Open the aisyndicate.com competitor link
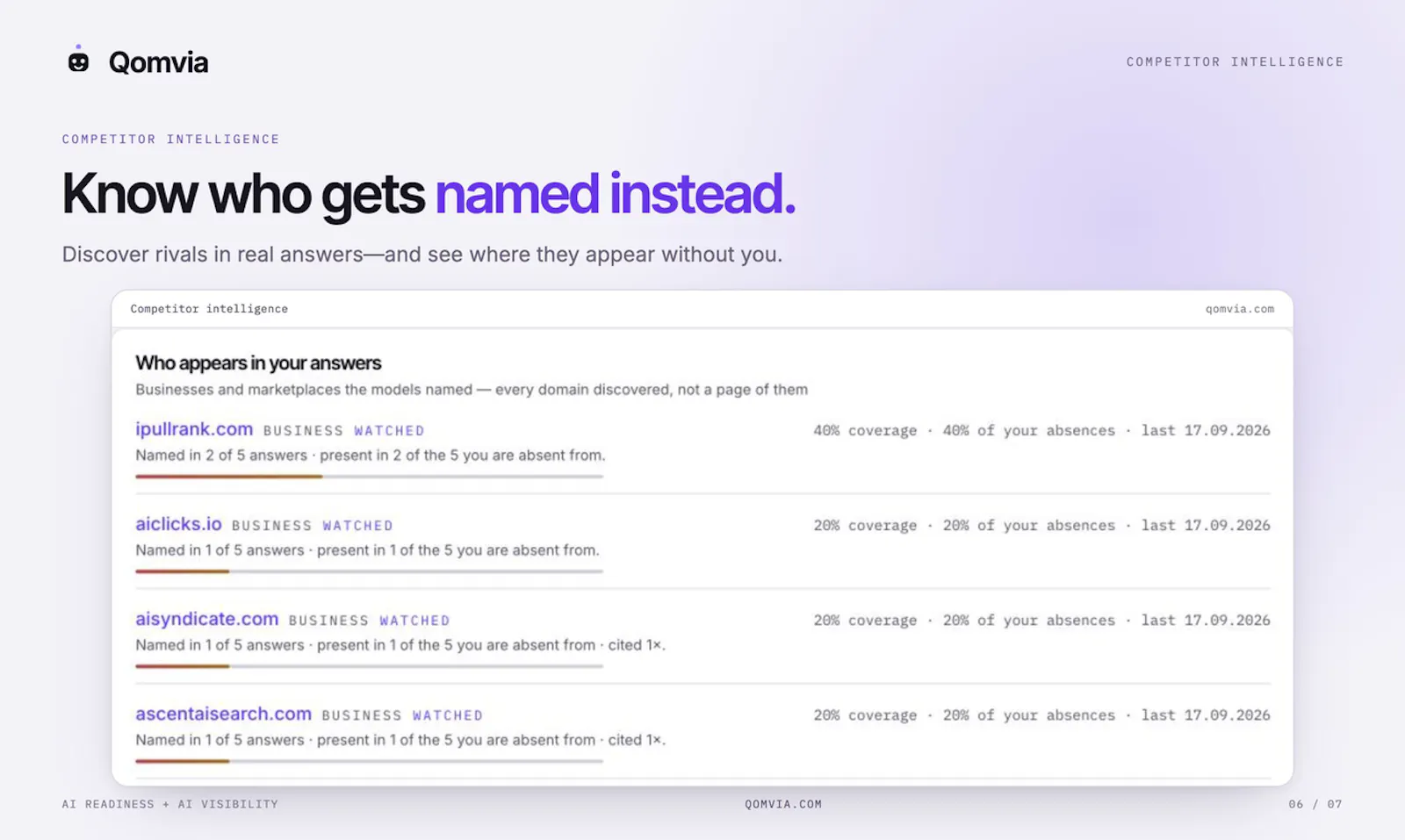 coord(206,619)
